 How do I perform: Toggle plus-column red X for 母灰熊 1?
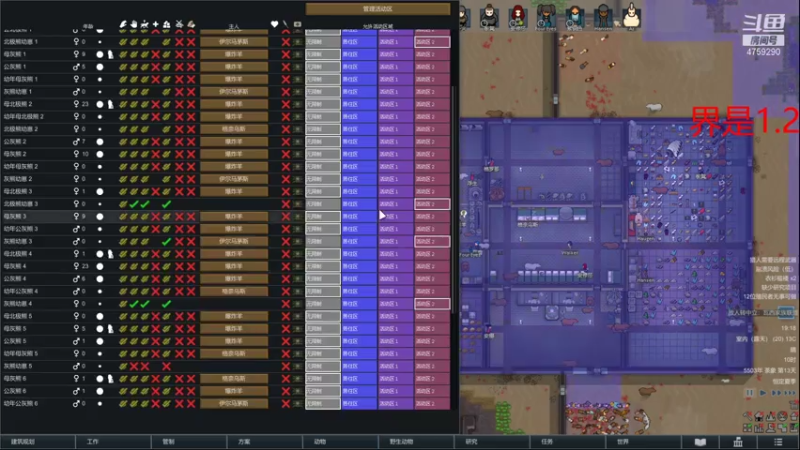coord(156,54)
